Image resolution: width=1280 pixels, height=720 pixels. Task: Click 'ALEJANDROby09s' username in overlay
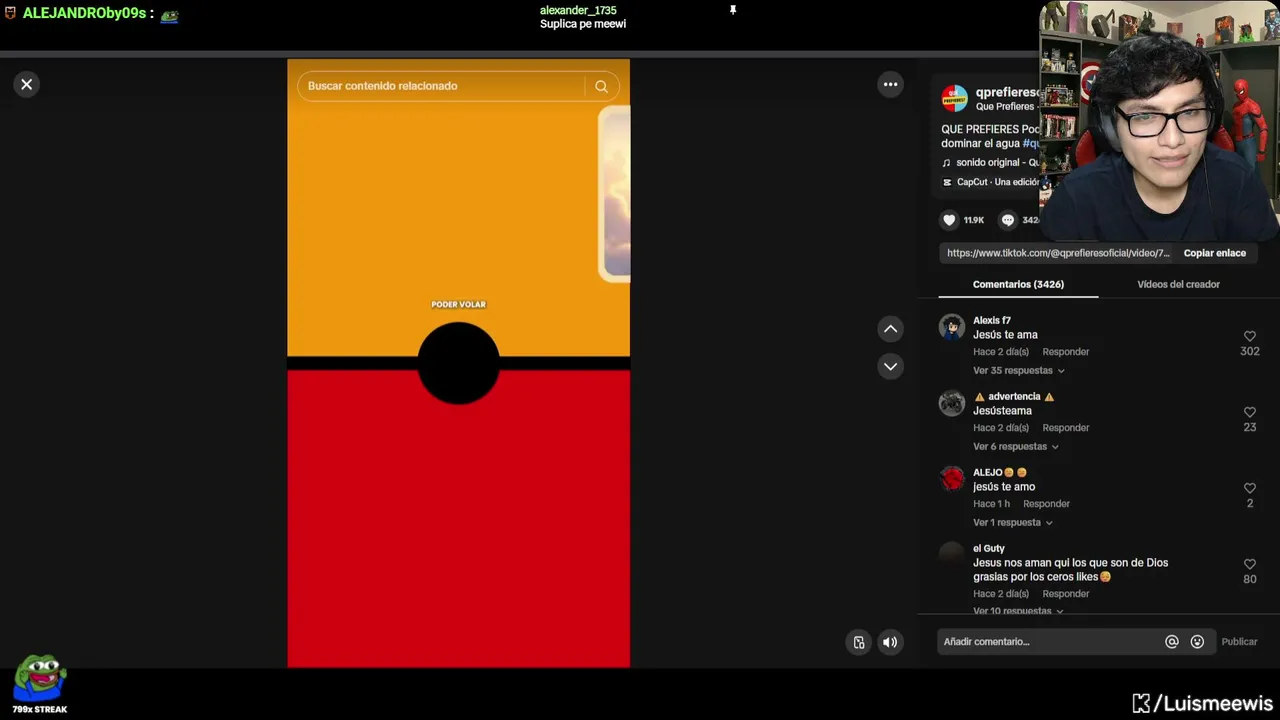(84, 13)
